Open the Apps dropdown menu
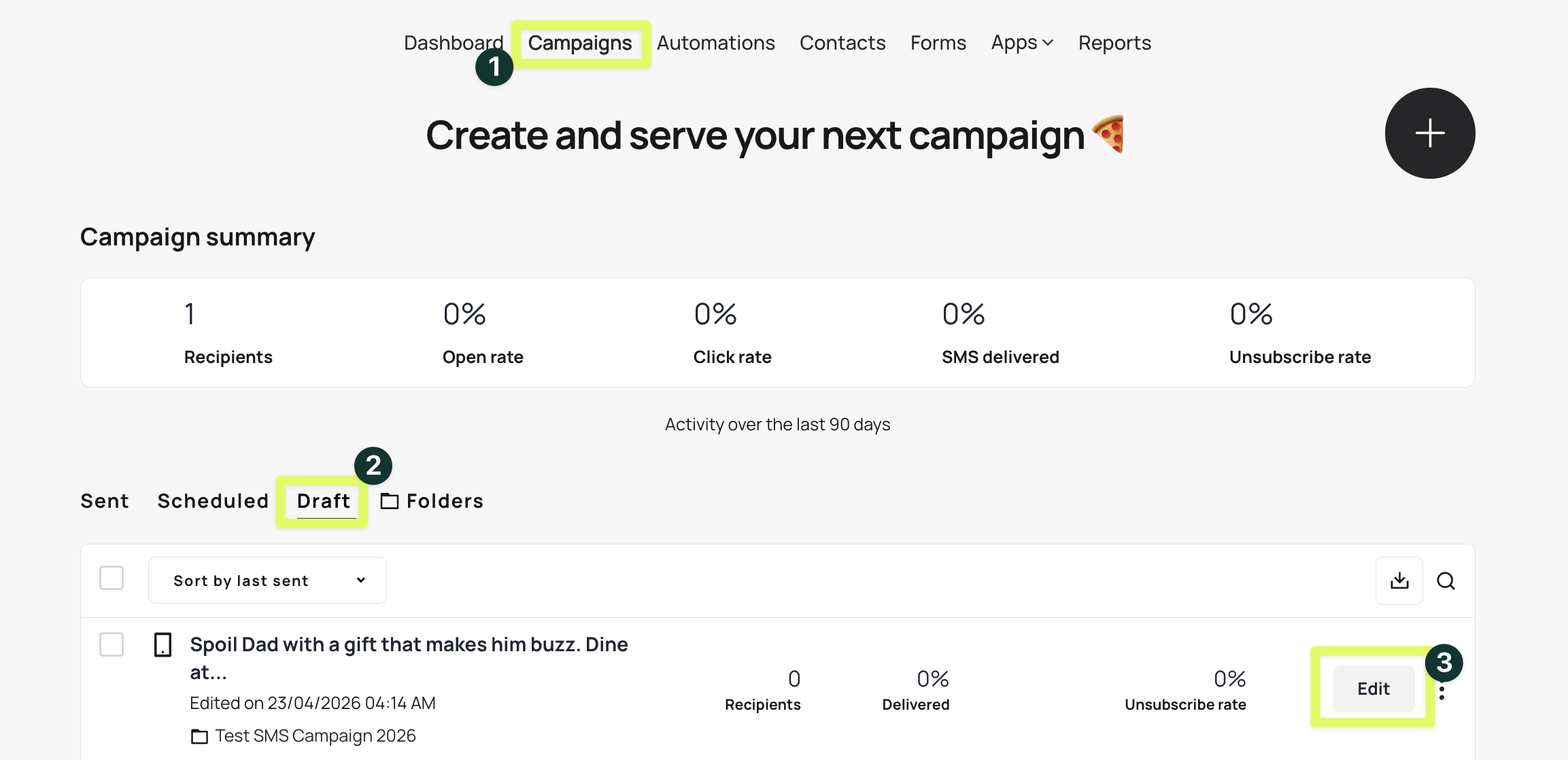This screenshot has height=760, width=1568. [x=1014, y=43]
